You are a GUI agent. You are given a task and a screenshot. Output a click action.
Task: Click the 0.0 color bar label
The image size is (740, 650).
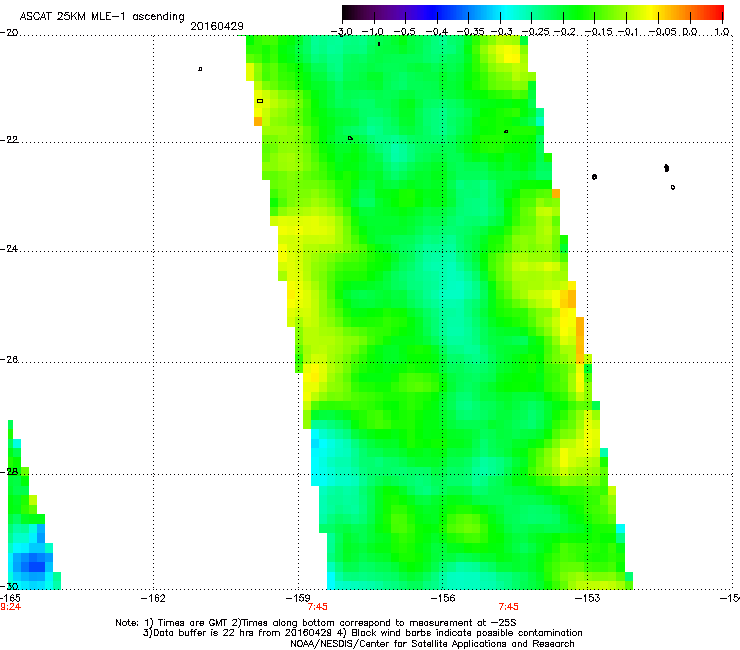click(690, 32)
